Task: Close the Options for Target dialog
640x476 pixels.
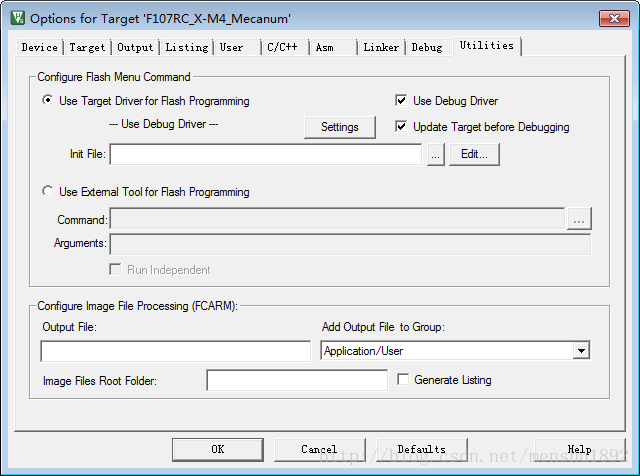Action: (x=614, y=18)
